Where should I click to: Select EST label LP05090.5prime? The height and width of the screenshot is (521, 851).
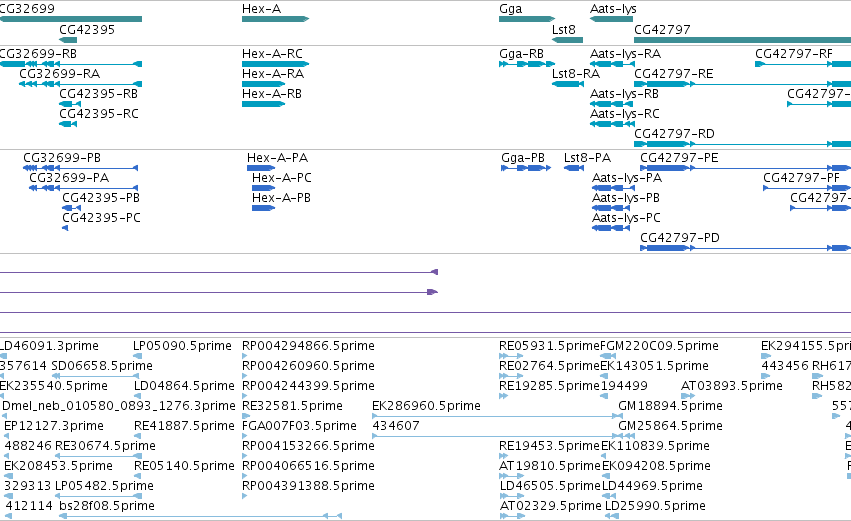pos(182,346)
